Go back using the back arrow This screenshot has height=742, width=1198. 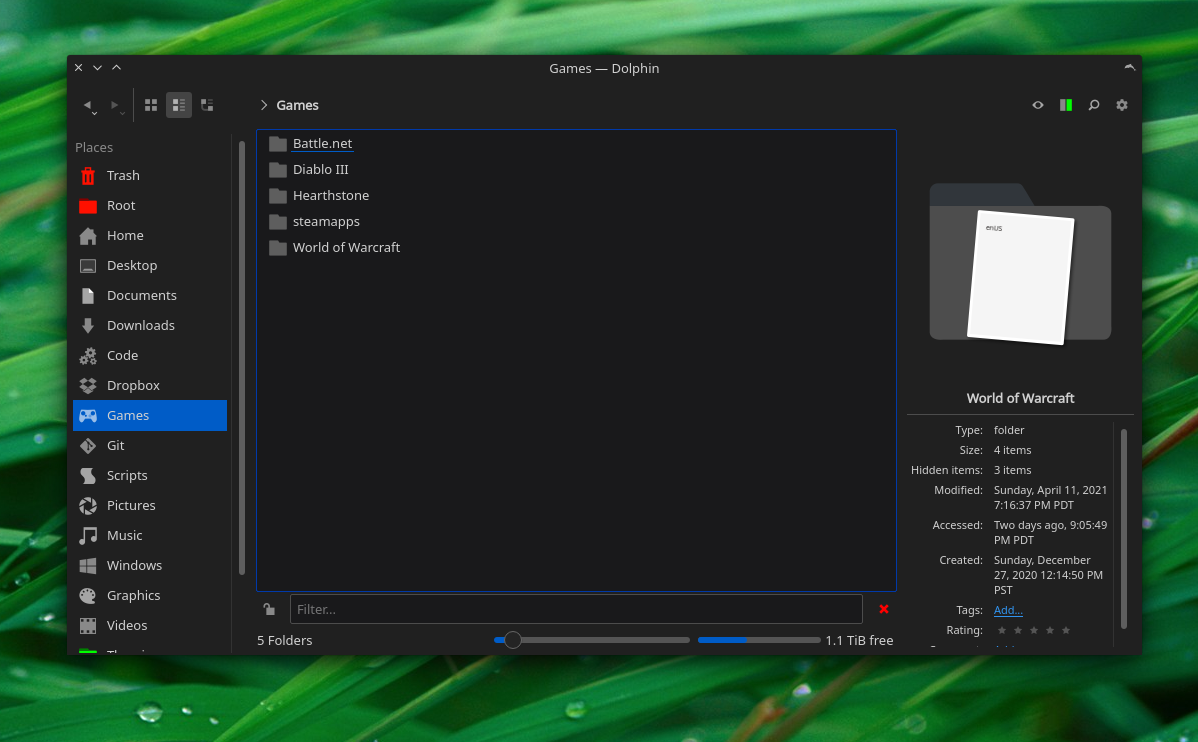point(89,105)
